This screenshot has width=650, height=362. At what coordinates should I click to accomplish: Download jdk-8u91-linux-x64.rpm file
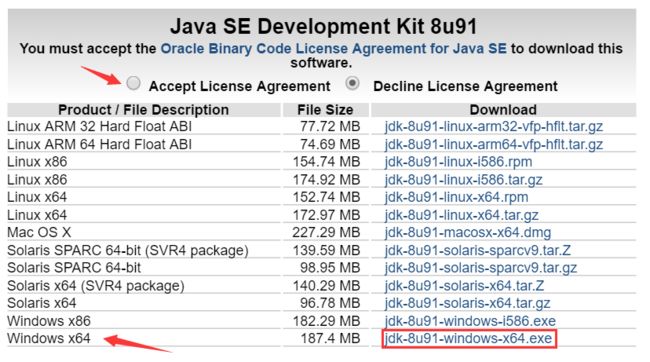pos(456,197)
